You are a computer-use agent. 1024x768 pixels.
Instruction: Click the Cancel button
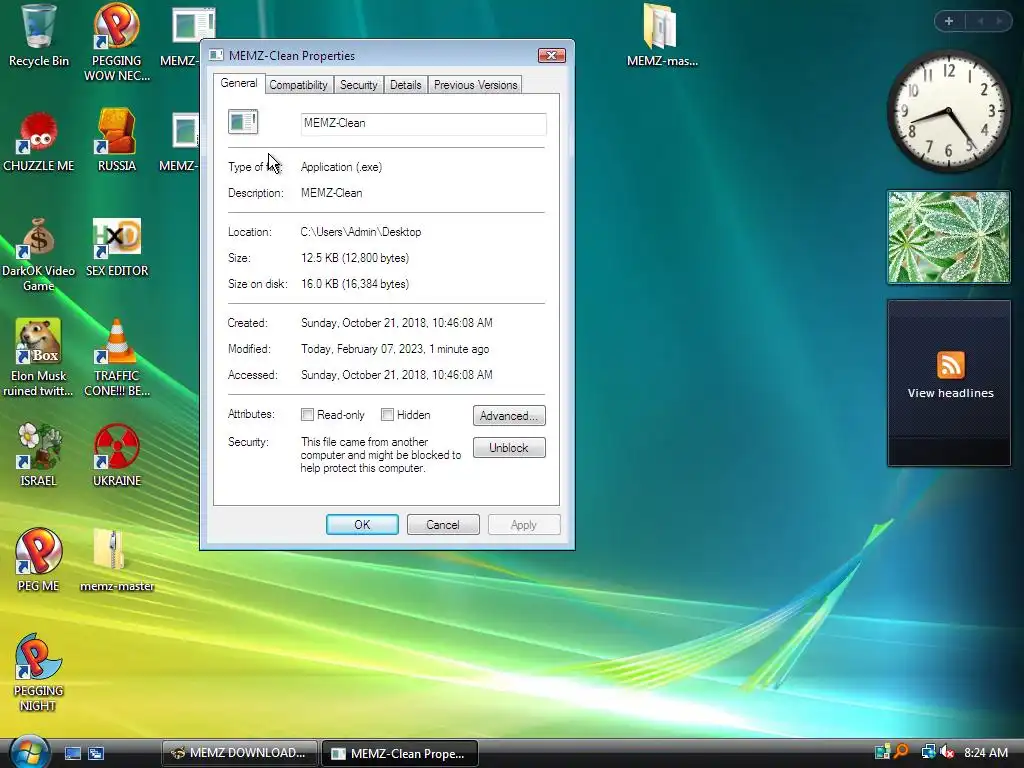pos(443,524)
